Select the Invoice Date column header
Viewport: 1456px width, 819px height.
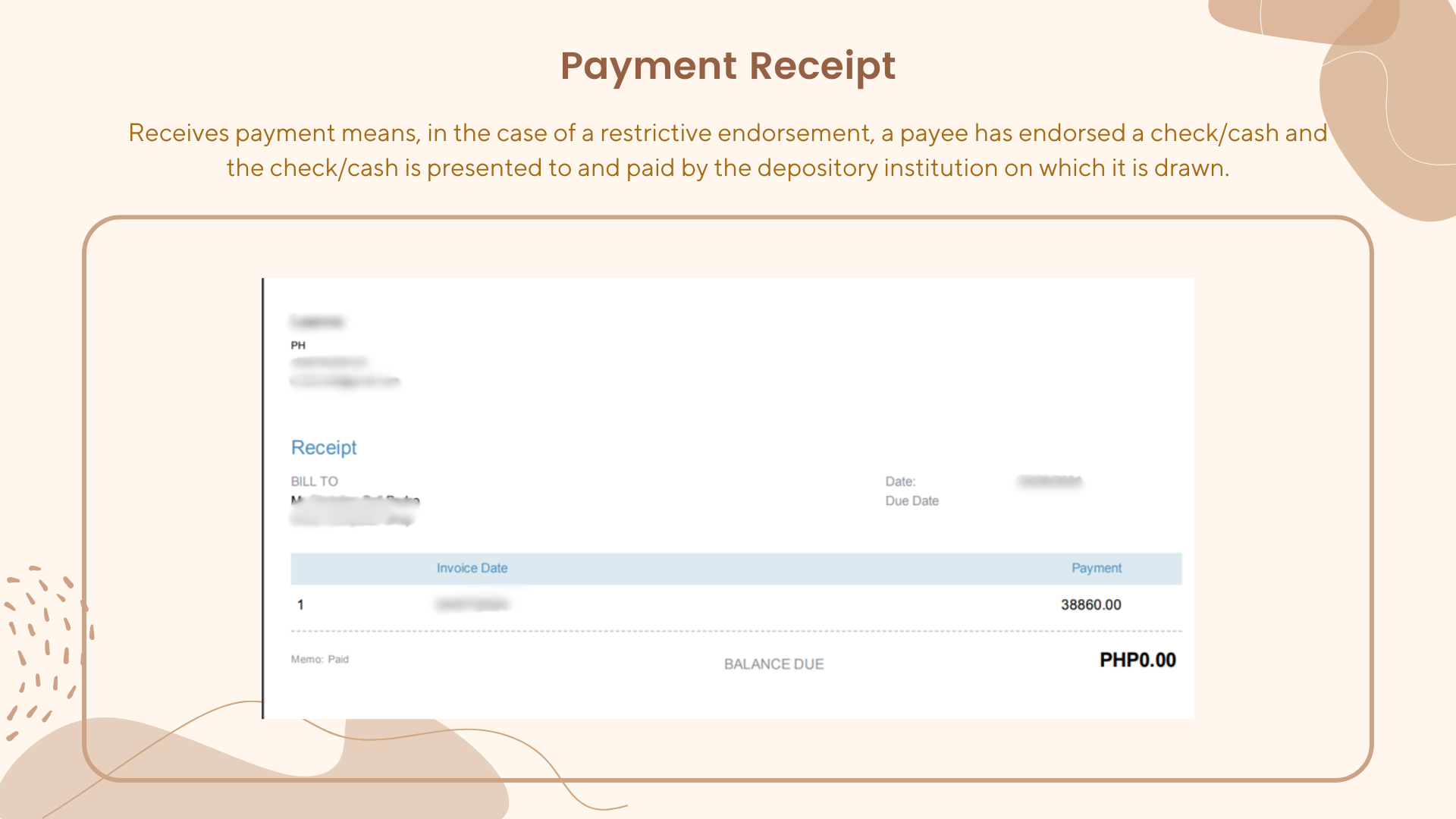pyautogui.click(x=472, y=568)
